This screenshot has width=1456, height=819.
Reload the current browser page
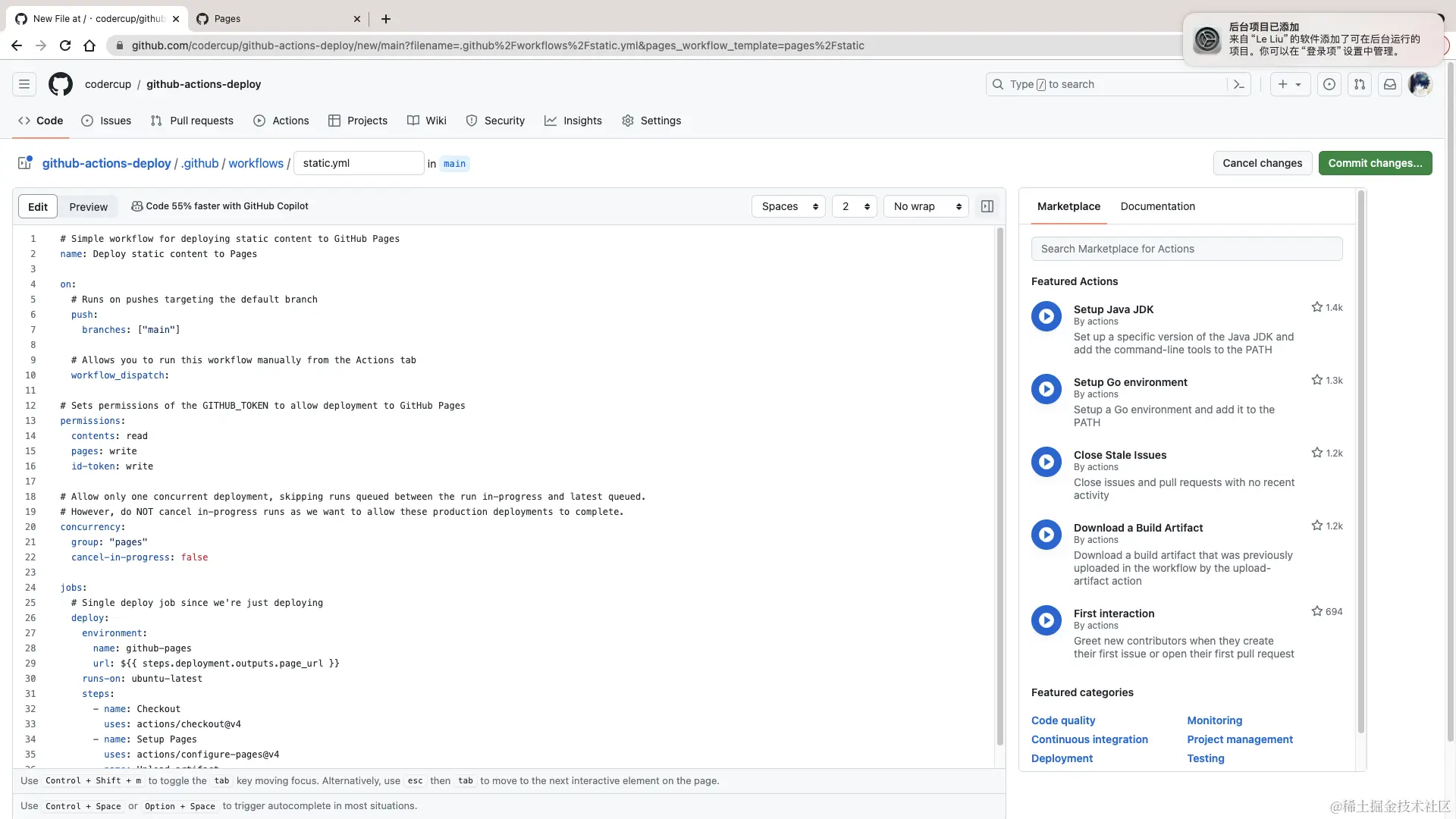pos(65,45)
